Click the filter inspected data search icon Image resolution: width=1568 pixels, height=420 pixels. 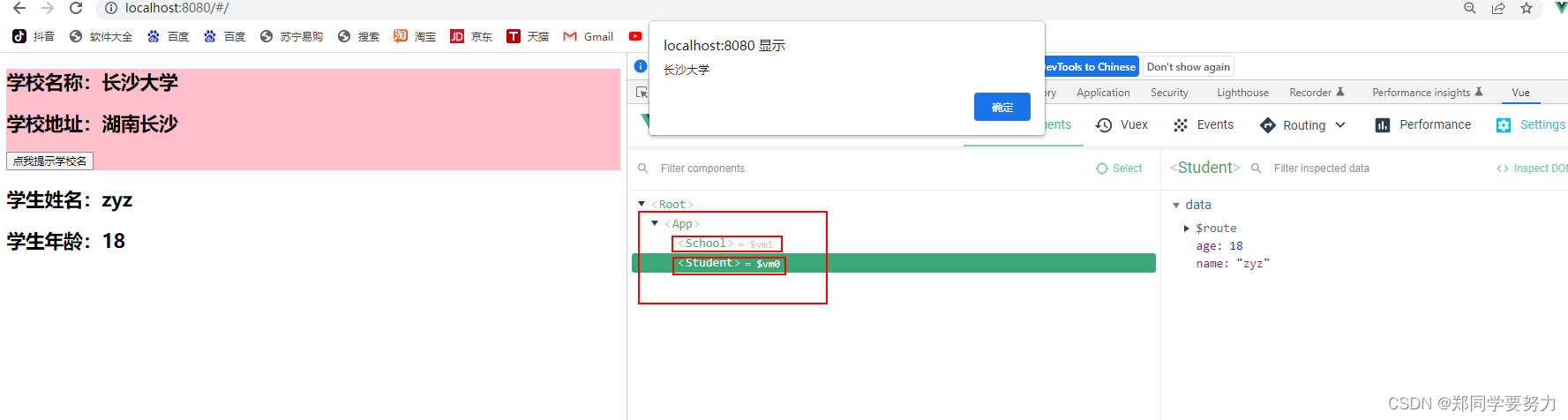[x=1256, y=169]
